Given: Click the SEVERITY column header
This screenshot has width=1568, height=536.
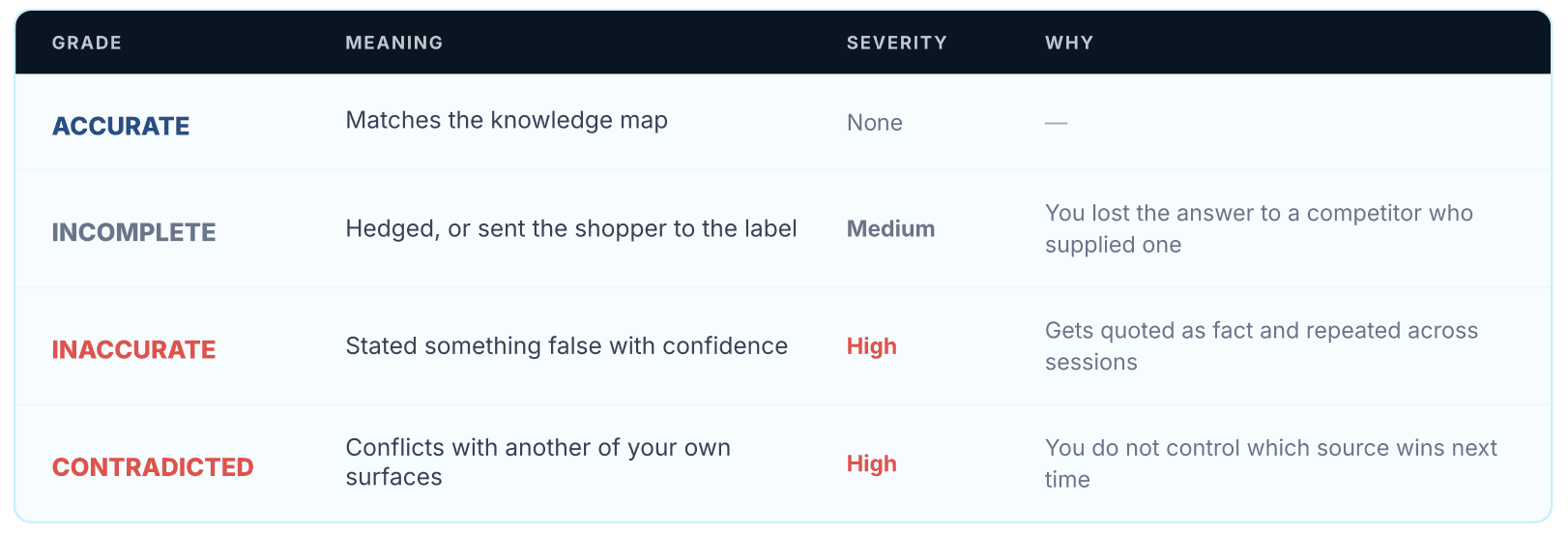Looking at the screenshot, I should point(897,43).
